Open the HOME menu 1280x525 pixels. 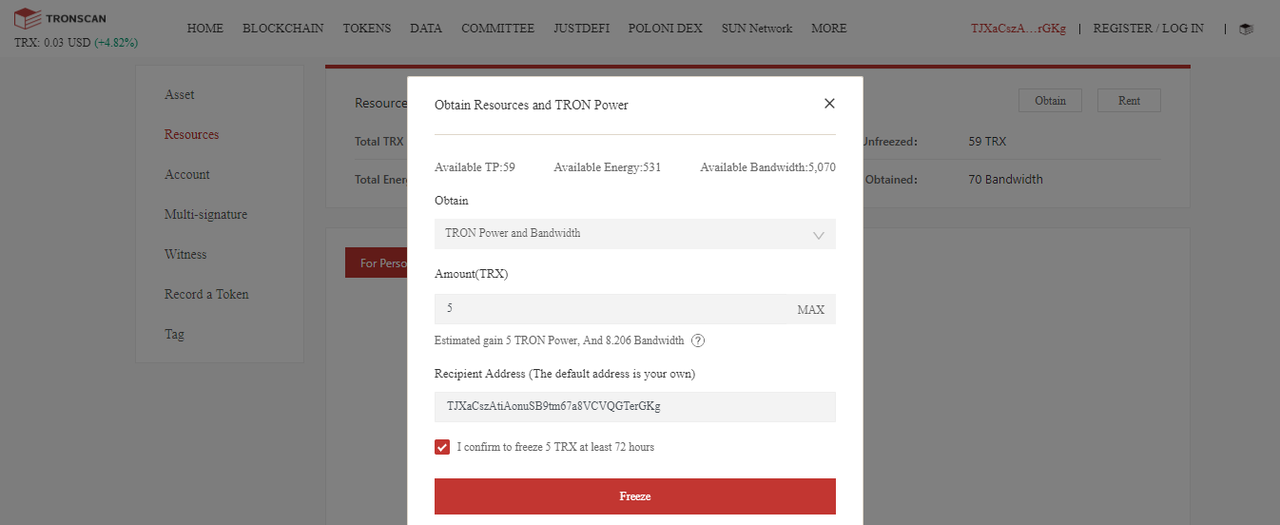[205, 29]
